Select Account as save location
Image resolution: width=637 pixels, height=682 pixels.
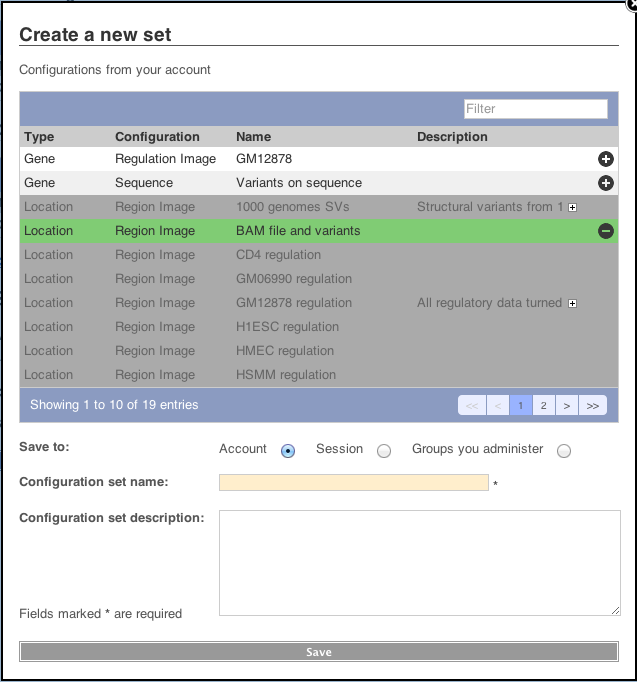coord(288,451)
